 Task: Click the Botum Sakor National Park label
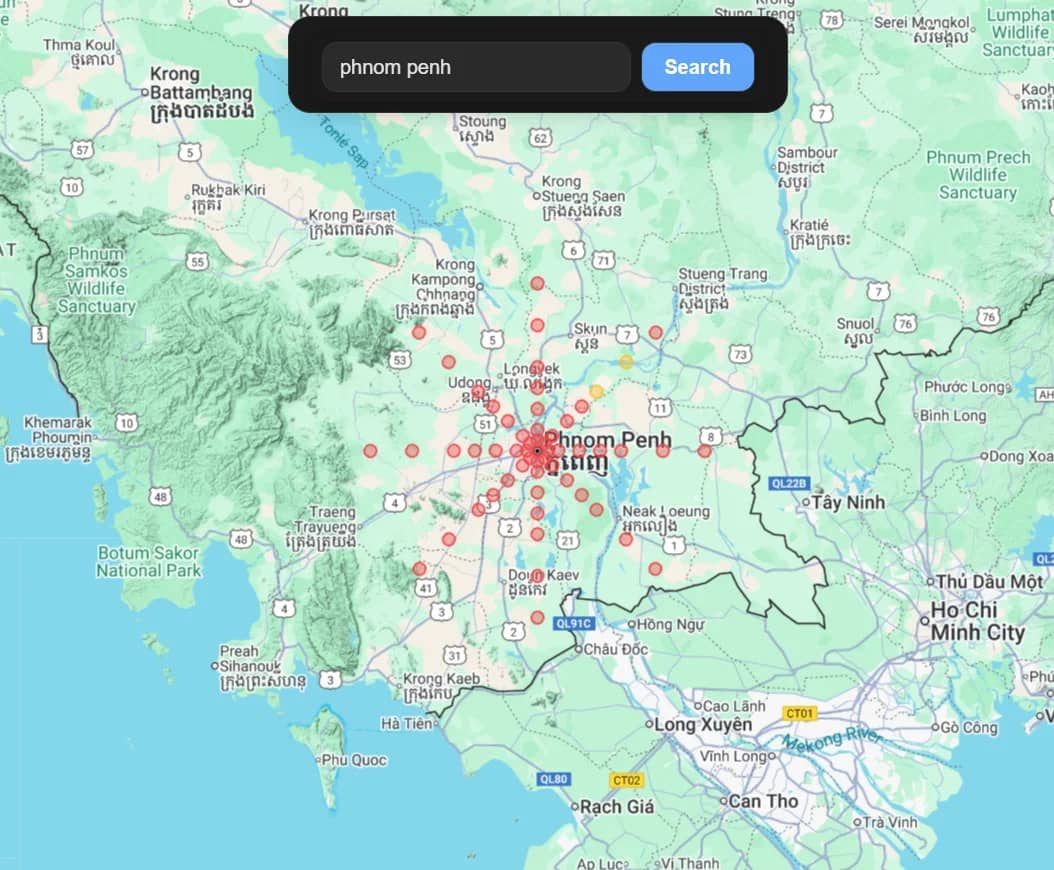click(x=148, y=561)
